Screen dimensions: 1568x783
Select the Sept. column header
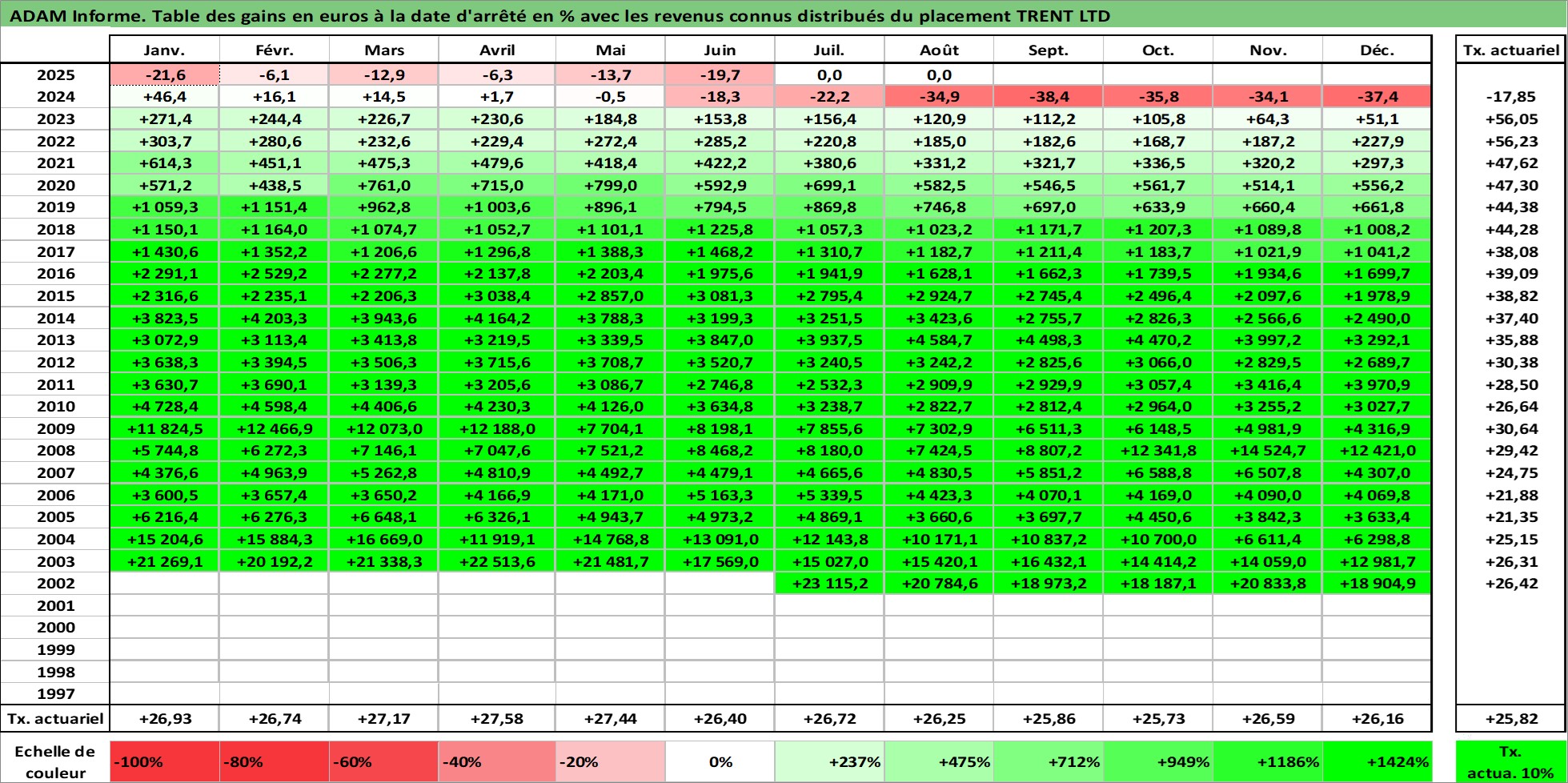(x=1049, y=50)
